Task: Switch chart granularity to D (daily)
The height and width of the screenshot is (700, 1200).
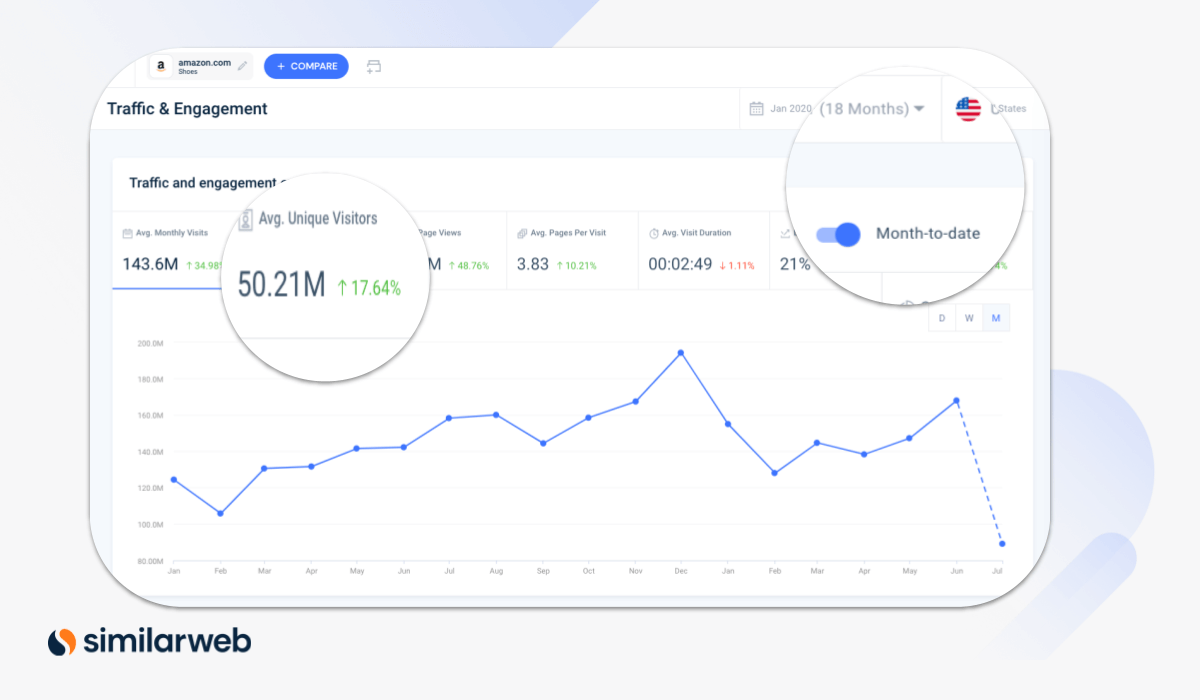Action: click(x=942, y=318)
